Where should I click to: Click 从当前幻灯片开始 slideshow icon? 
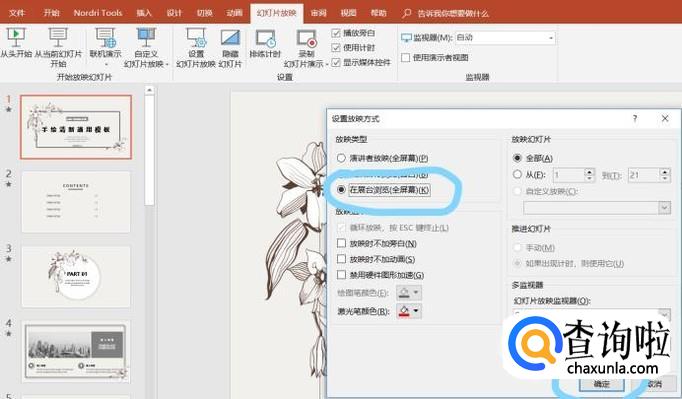point(58,38)
